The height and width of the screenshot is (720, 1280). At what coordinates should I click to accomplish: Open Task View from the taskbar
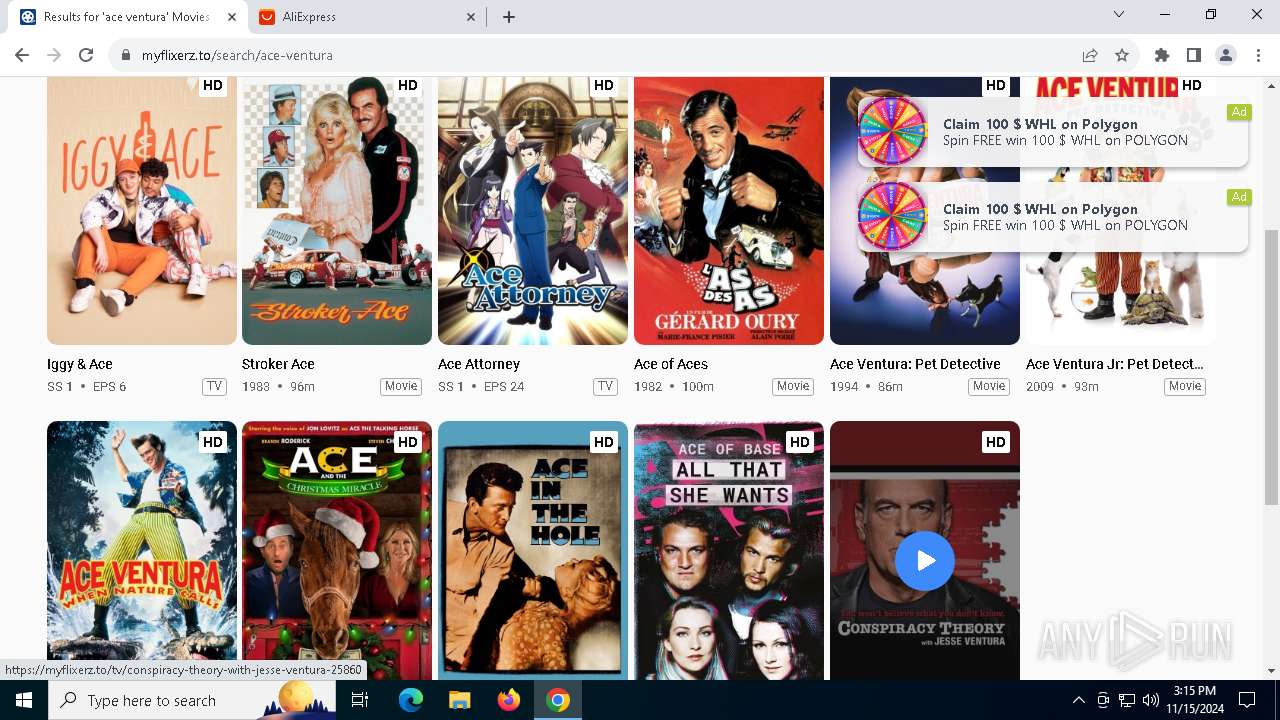point(360,700)
